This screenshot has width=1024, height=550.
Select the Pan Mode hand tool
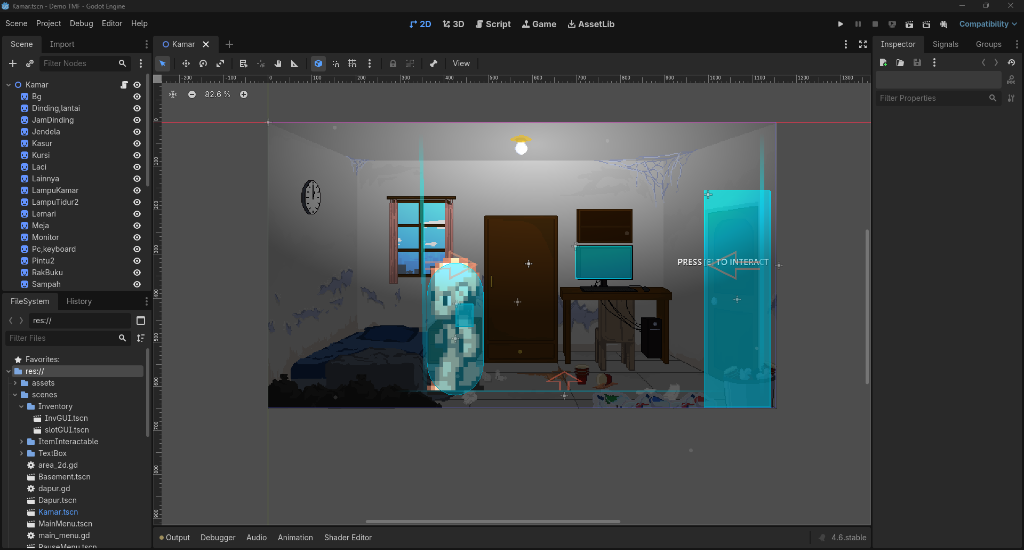pyautogui.click(x=278, y=63)
